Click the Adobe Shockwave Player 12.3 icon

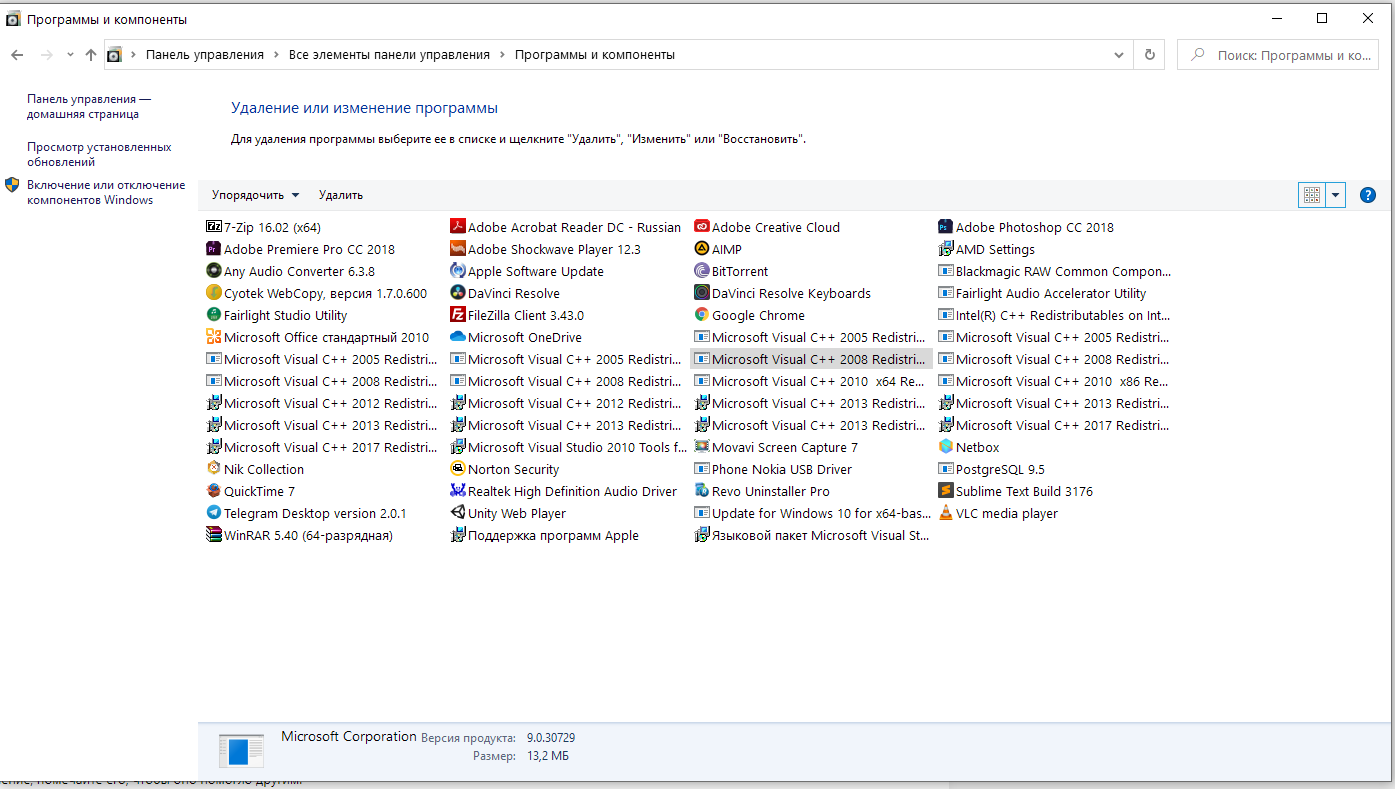[457, 249]
